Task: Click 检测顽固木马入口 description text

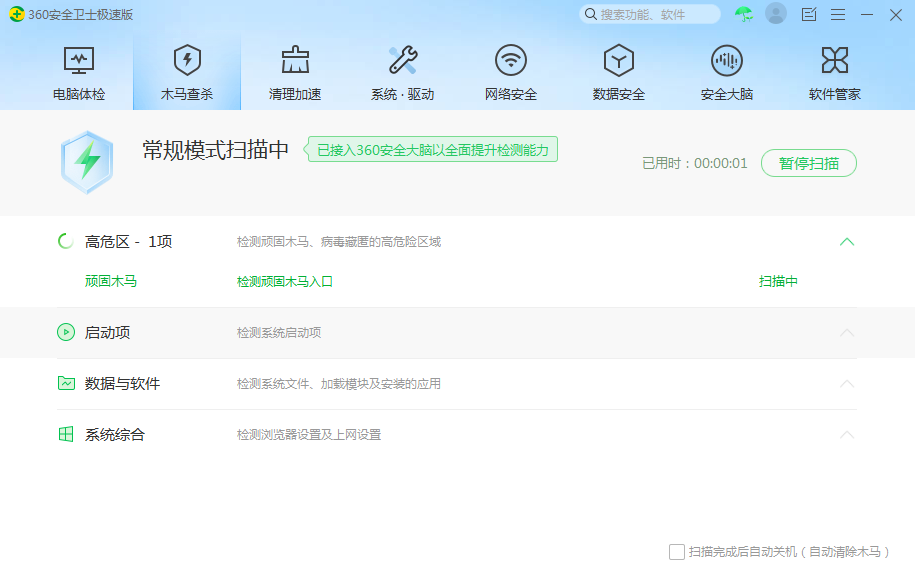Action: tap(285, 281)
